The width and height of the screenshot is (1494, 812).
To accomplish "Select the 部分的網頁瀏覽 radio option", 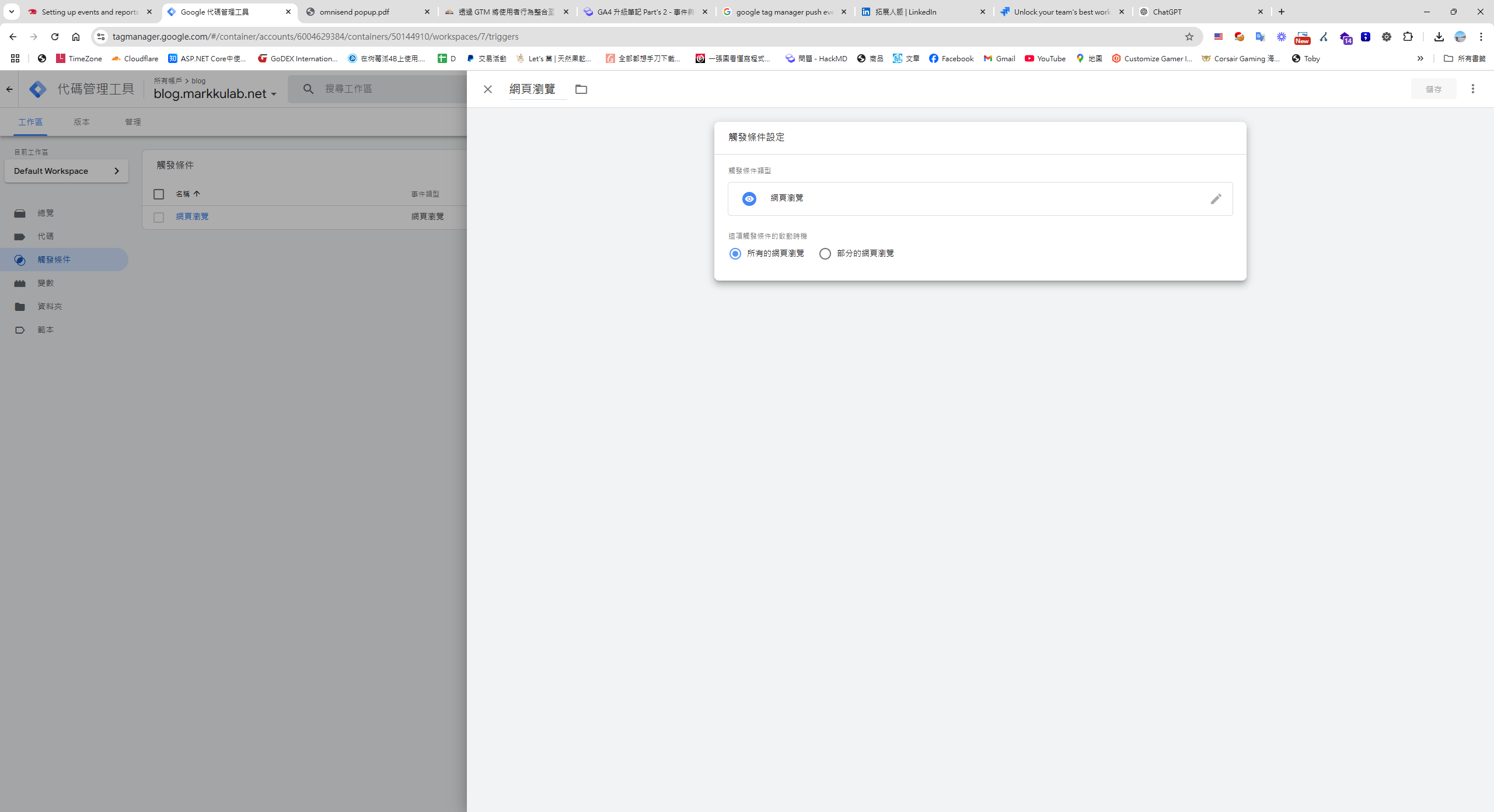I will [825, 253].
